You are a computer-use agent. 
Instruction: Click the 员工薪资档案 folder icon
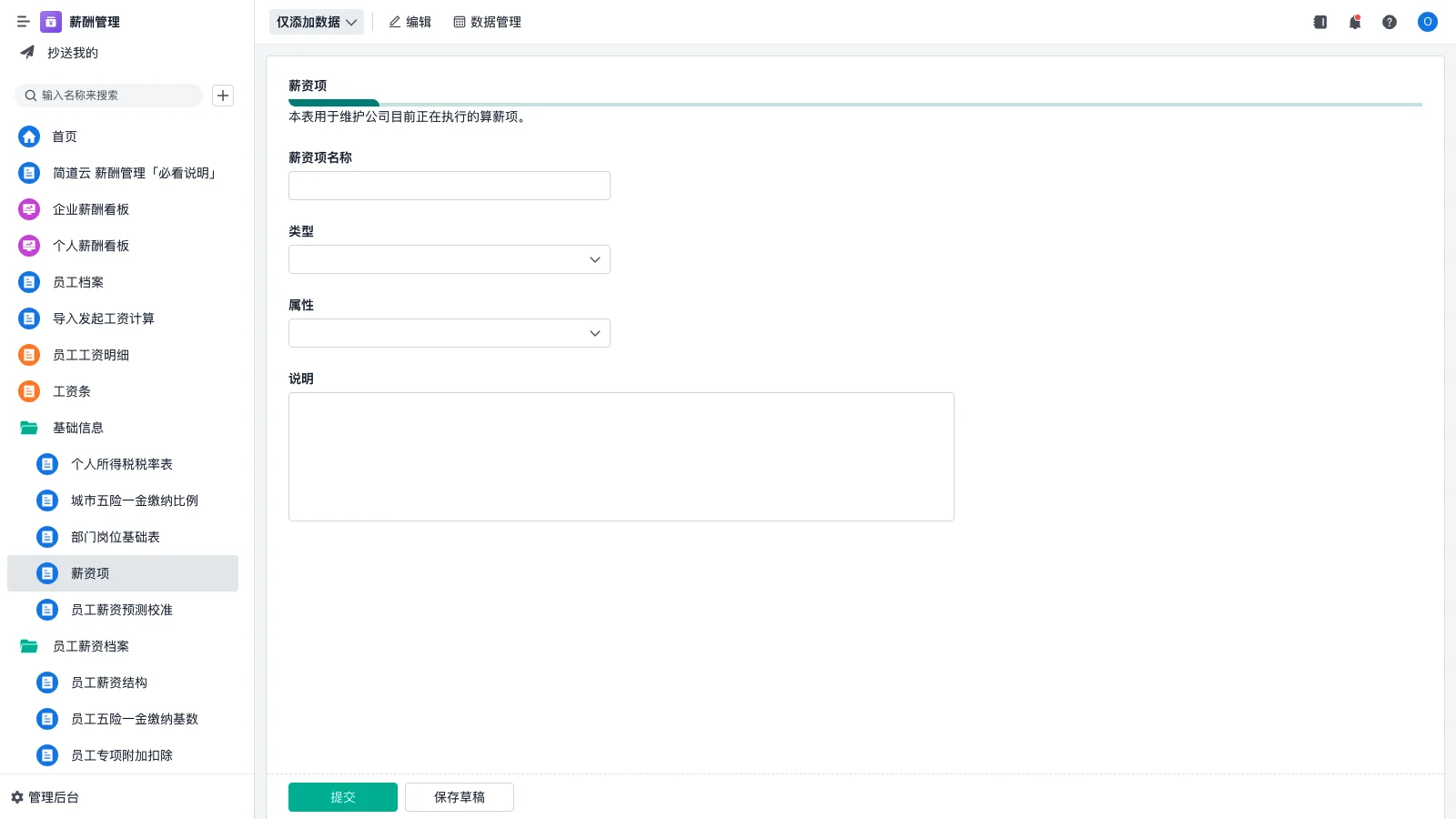pos(29,646)
